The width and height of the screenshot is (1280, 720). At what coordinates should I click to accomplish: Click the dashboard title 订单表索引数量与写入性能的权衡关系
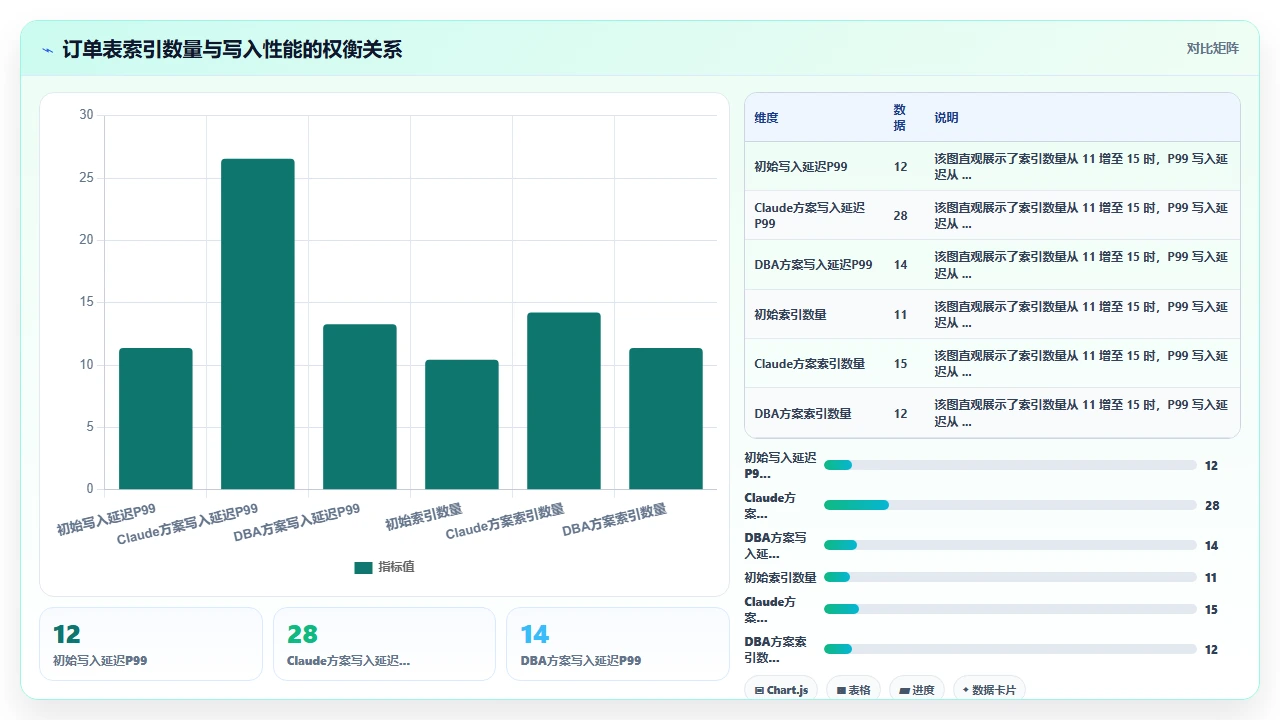click(x=232, y=49)
